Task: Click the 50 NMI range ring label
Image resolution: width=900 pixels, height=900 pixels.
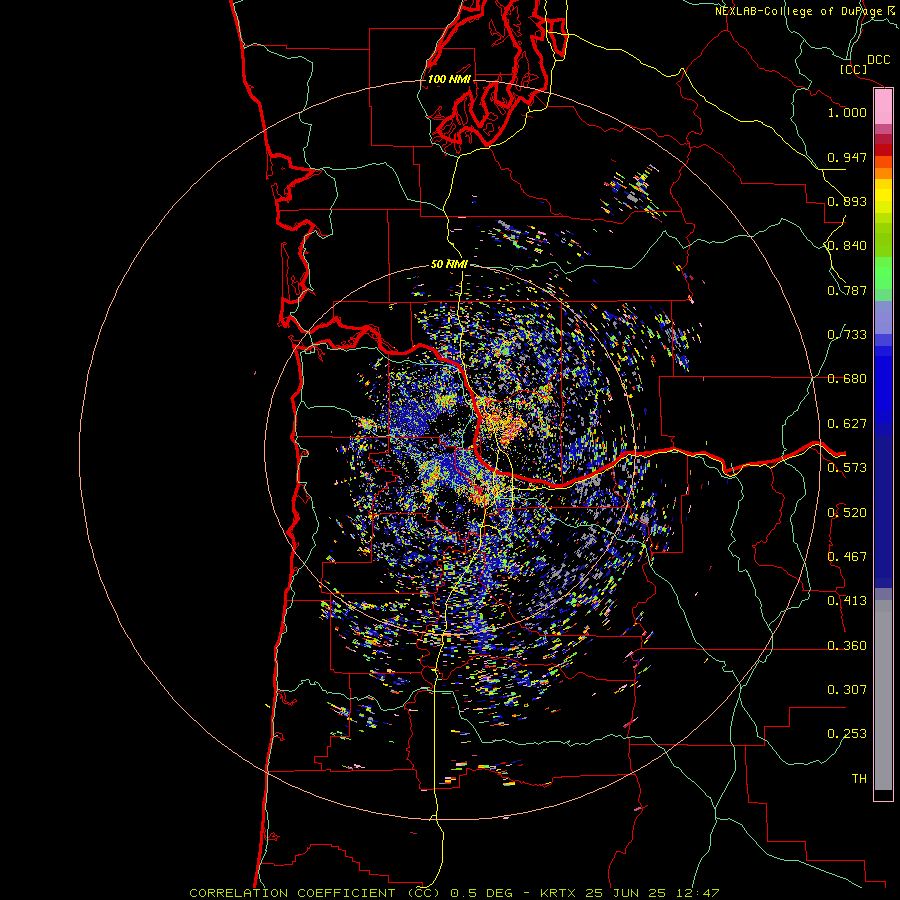Action: coord(449,264)
